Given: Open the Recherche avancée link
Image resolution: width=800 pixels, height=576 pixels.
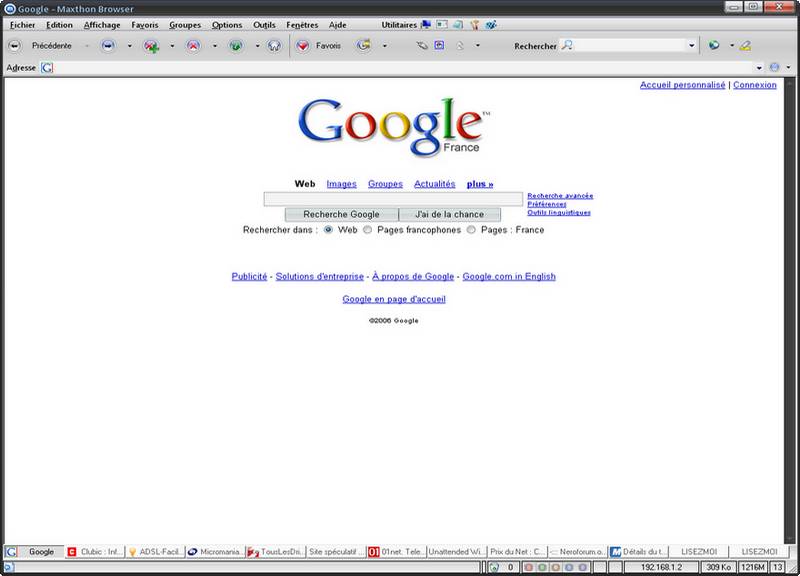Looking at the screenshot, I should point(560,195).
